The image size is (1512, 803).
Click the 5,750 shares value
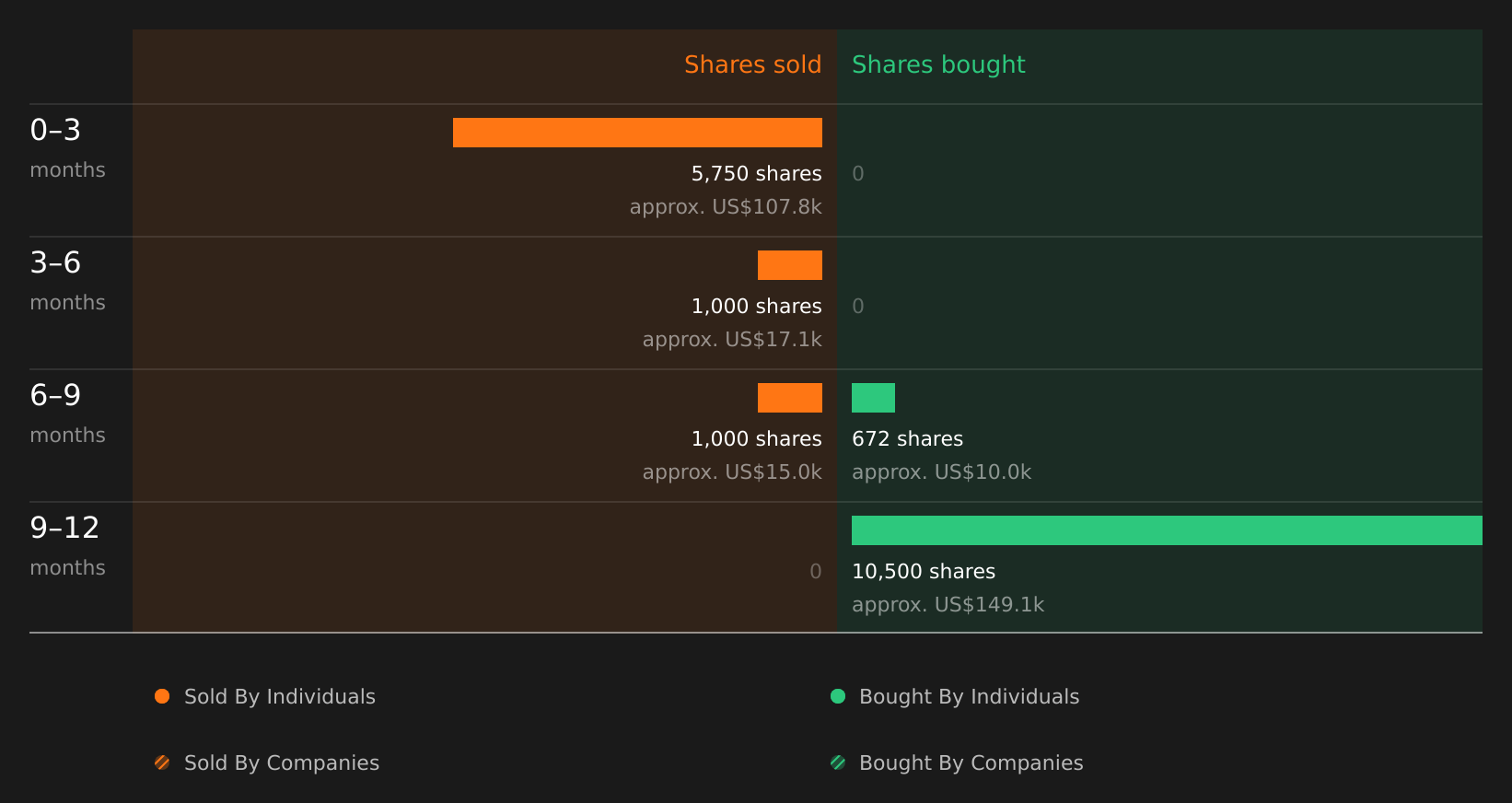(x=757, y=174)
